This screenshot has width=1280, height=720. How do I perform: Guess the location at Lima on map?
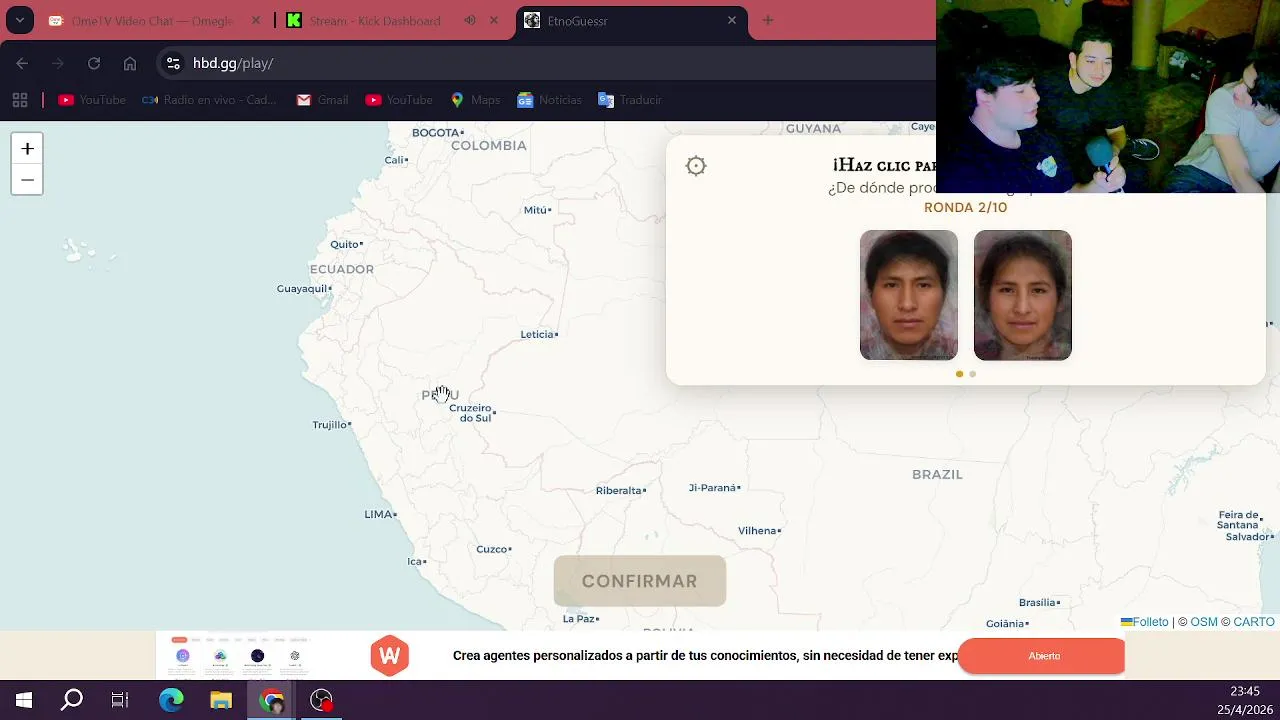[x=380, y=514]
